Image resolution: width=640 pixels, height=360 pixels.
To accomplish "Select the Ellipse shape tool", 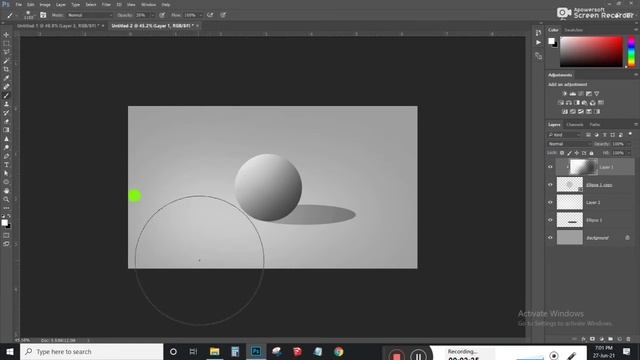I will 6,182.
